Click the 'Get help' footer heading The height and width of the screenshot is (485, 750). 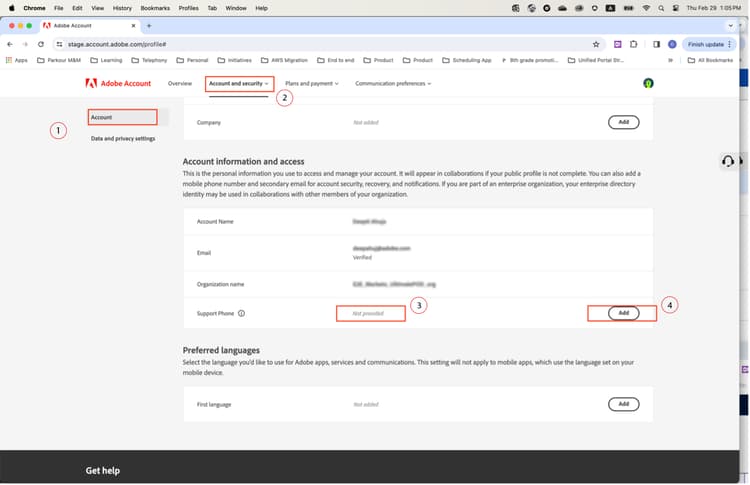point(103,471)
